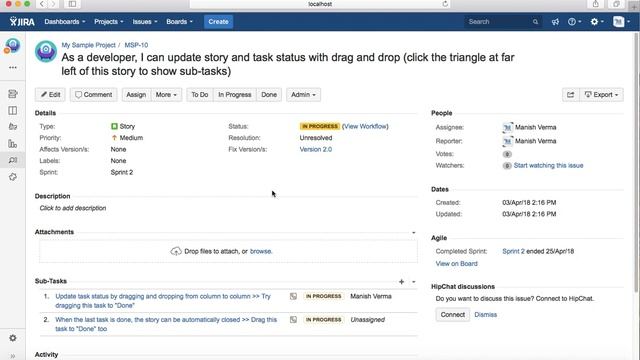Click Manish Verma reporter avatar

pyautogui.click(x=507, y=141)
